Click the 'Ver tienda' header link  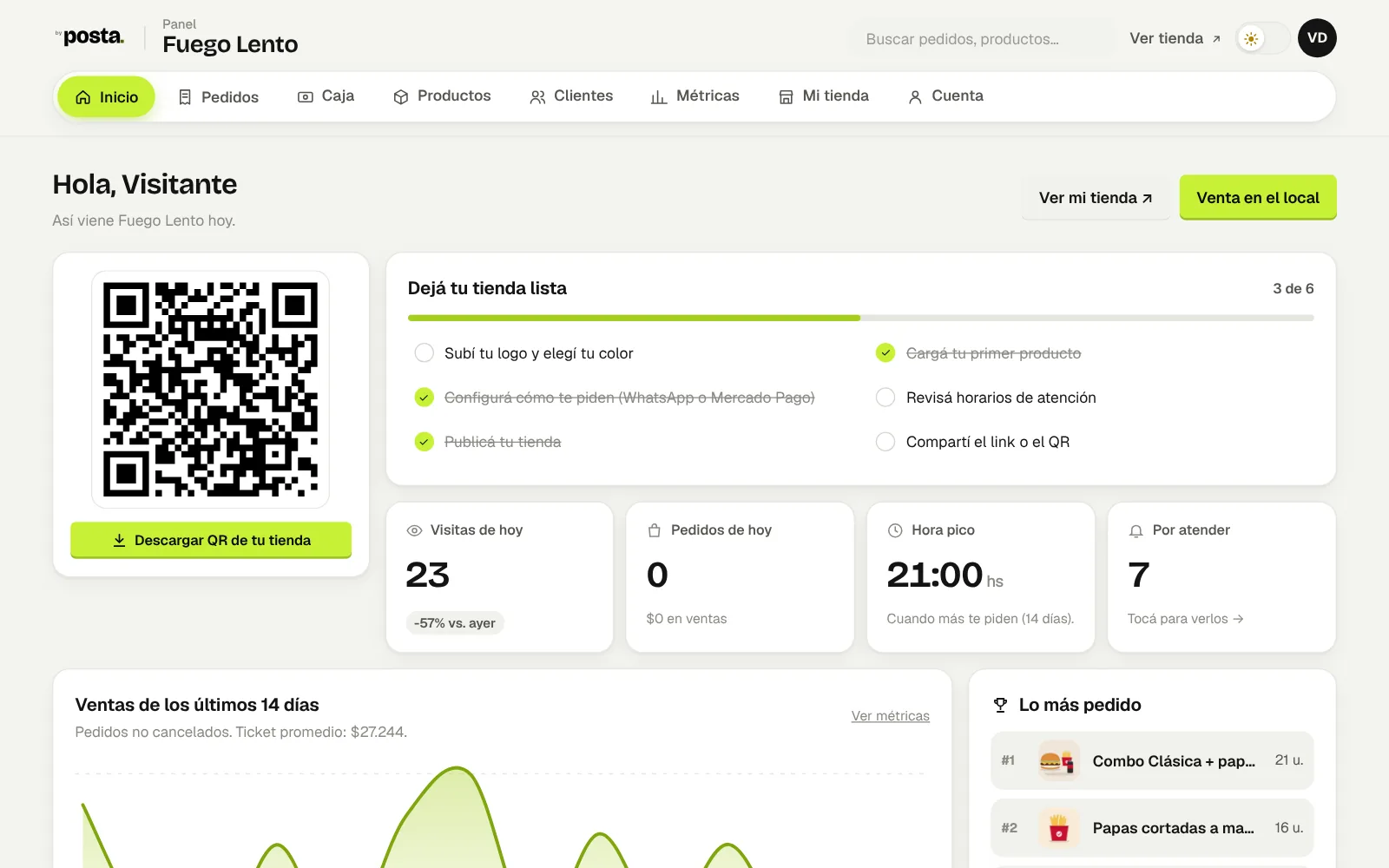tap(1175, 39)
